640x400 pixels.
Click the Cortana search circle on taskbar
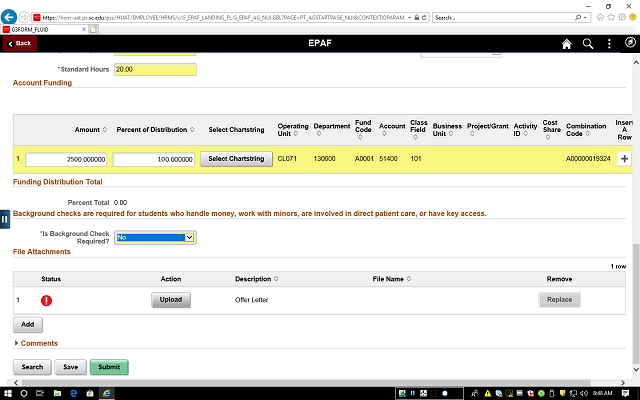[24, 393]
